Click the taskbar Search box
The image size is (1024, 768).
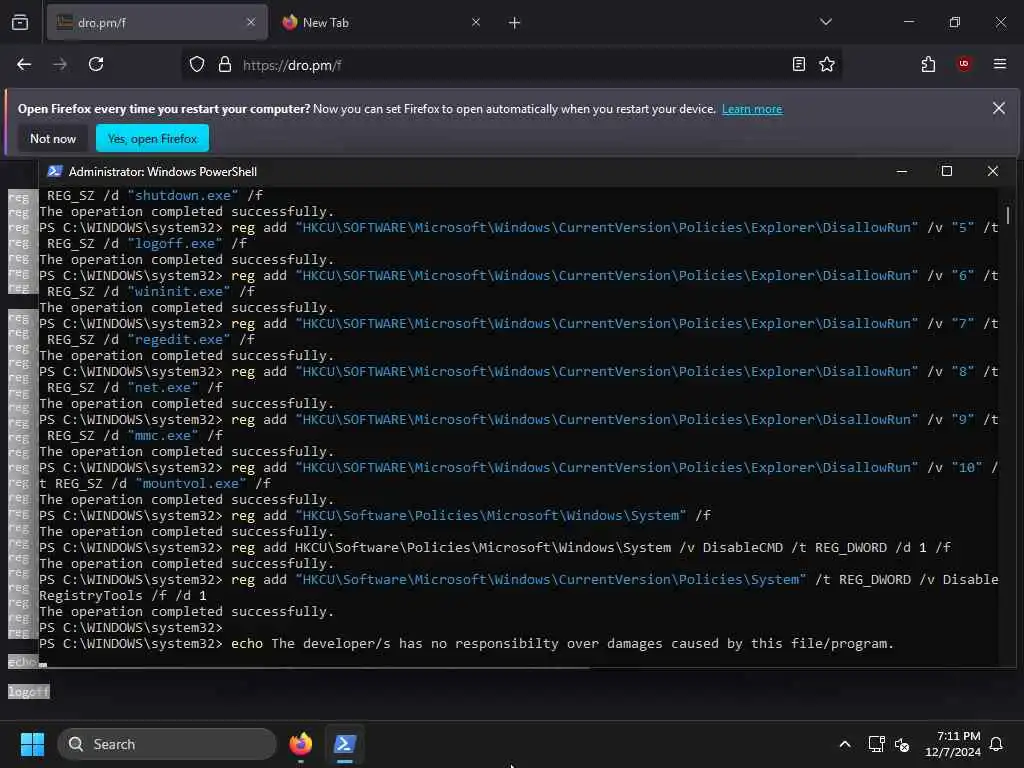coord(167,744)
